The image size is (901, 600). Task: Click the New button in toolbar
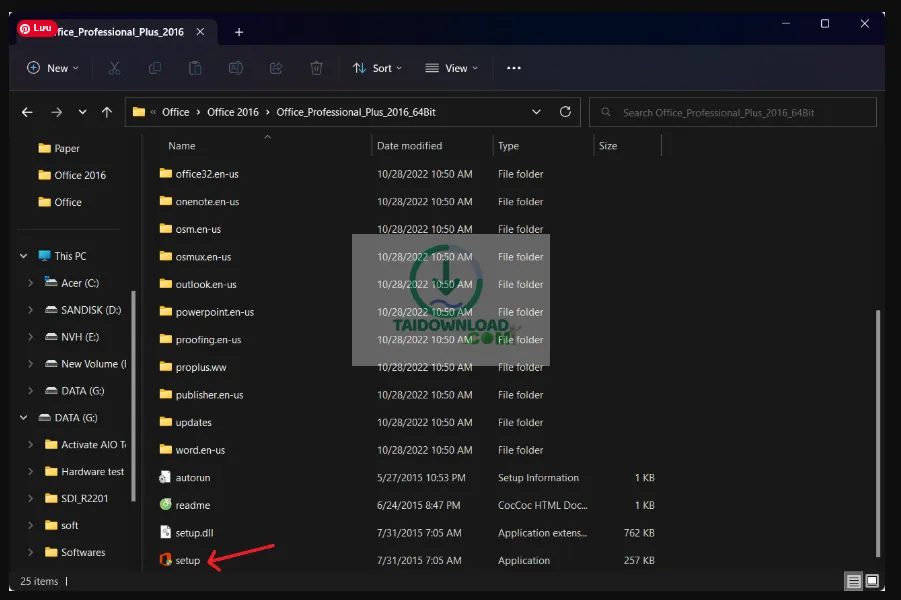point(49,68)
